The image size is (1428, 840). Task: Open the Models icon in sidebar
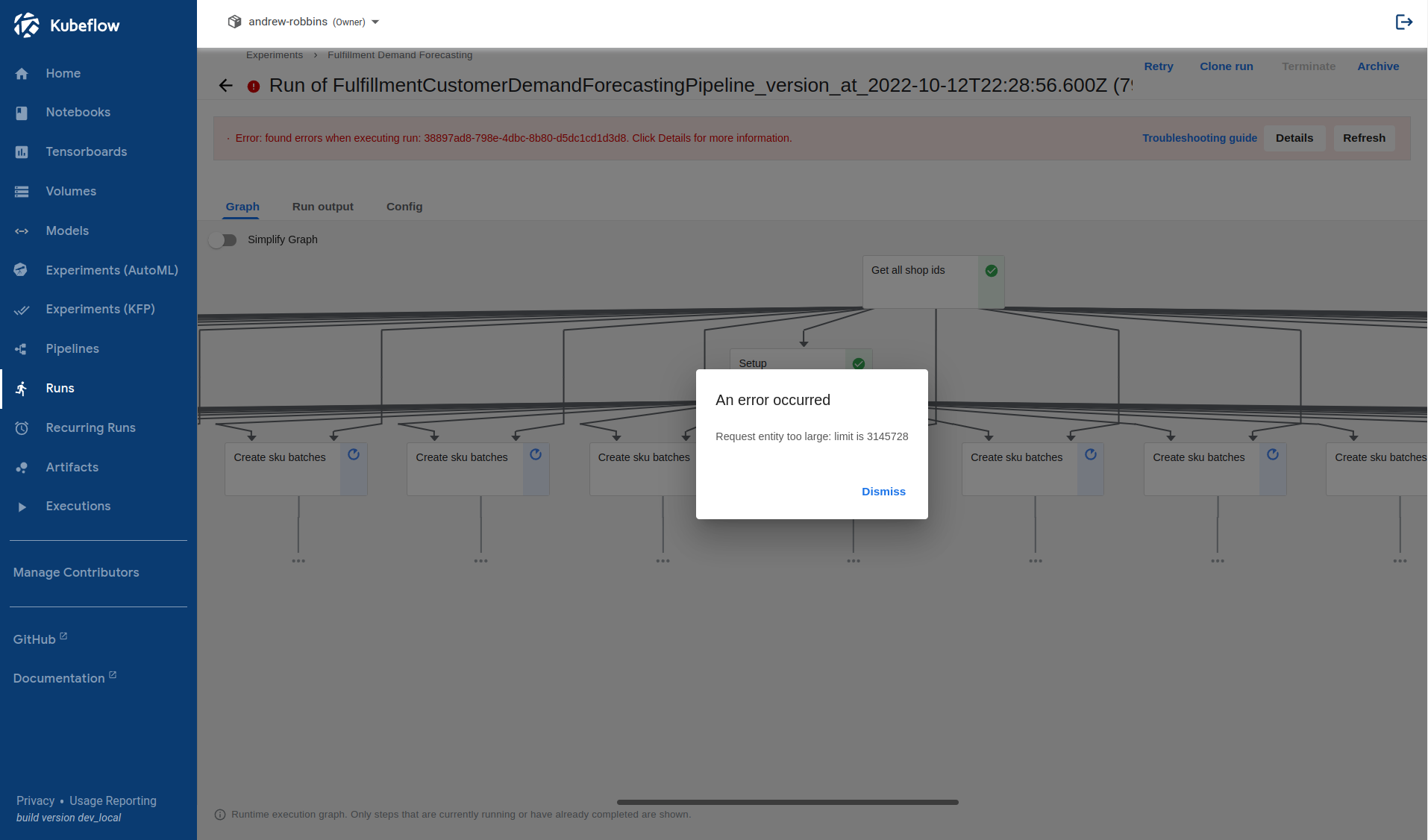coord(22,231)
